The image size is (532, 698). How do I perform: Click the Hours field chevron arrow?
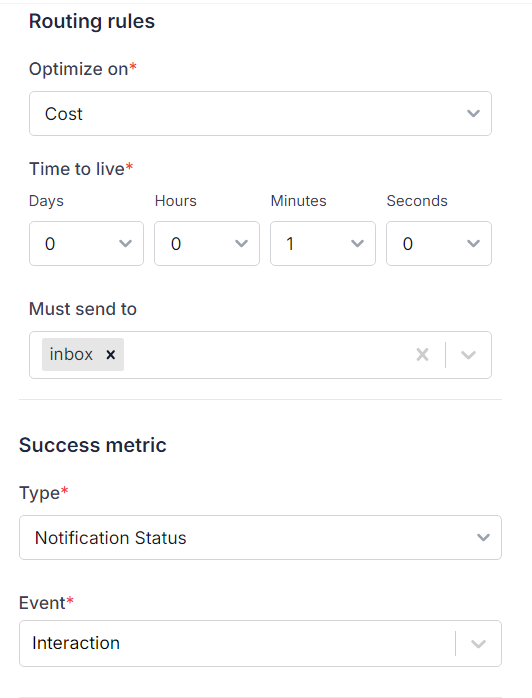pyautogui.click(x=241, y=243)
